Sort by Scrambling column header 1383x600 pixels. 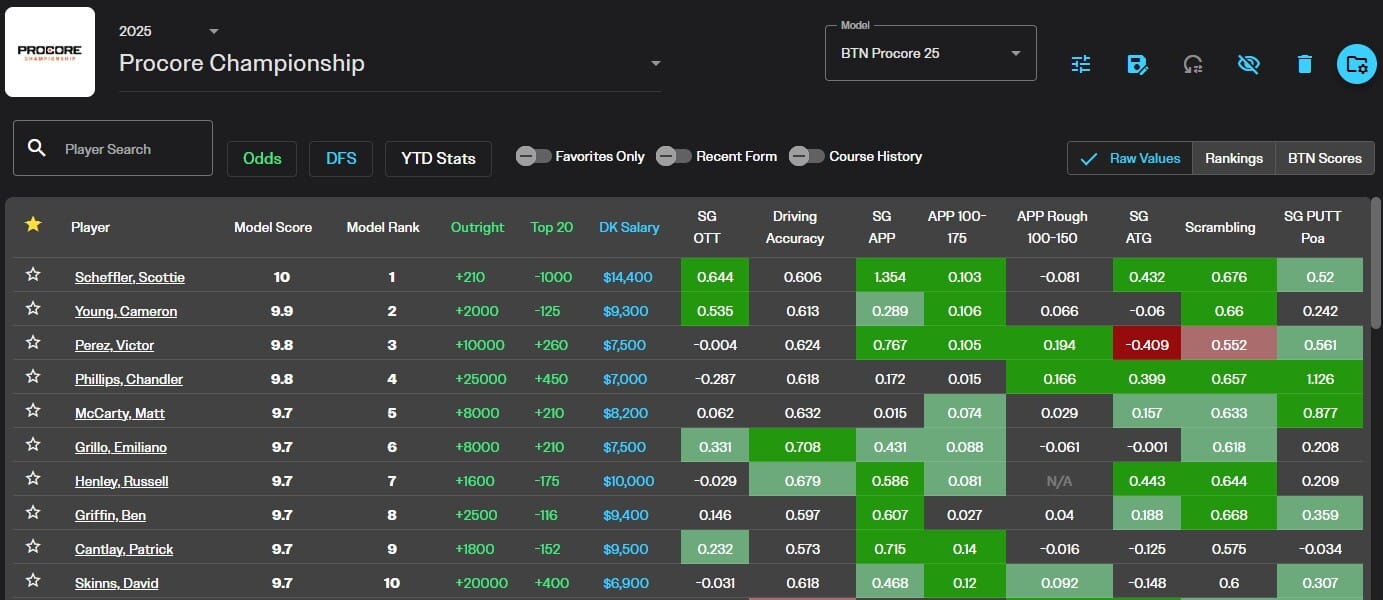[1220, 227]
